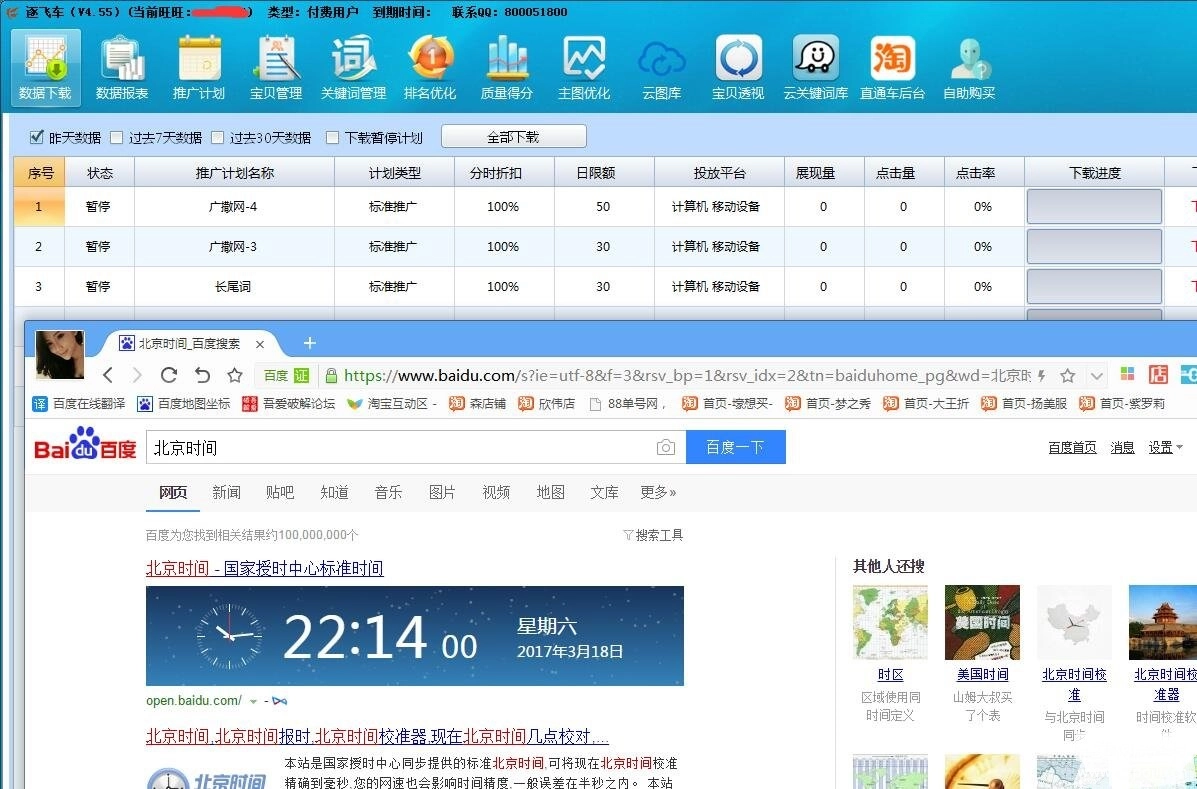View download progress bar for 广撒网-4
Screen dimensions: 1197x789
pos(1094,207)
